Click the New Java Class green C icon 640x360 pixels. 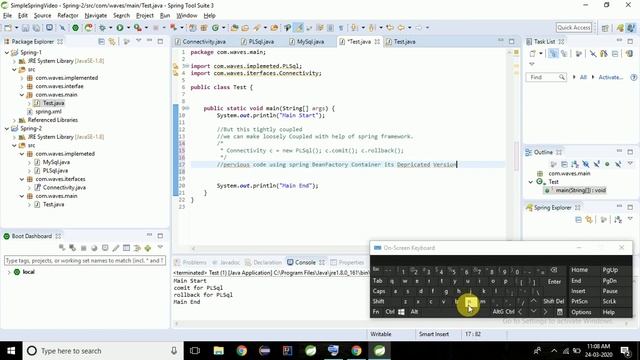(x=215, y=28)
